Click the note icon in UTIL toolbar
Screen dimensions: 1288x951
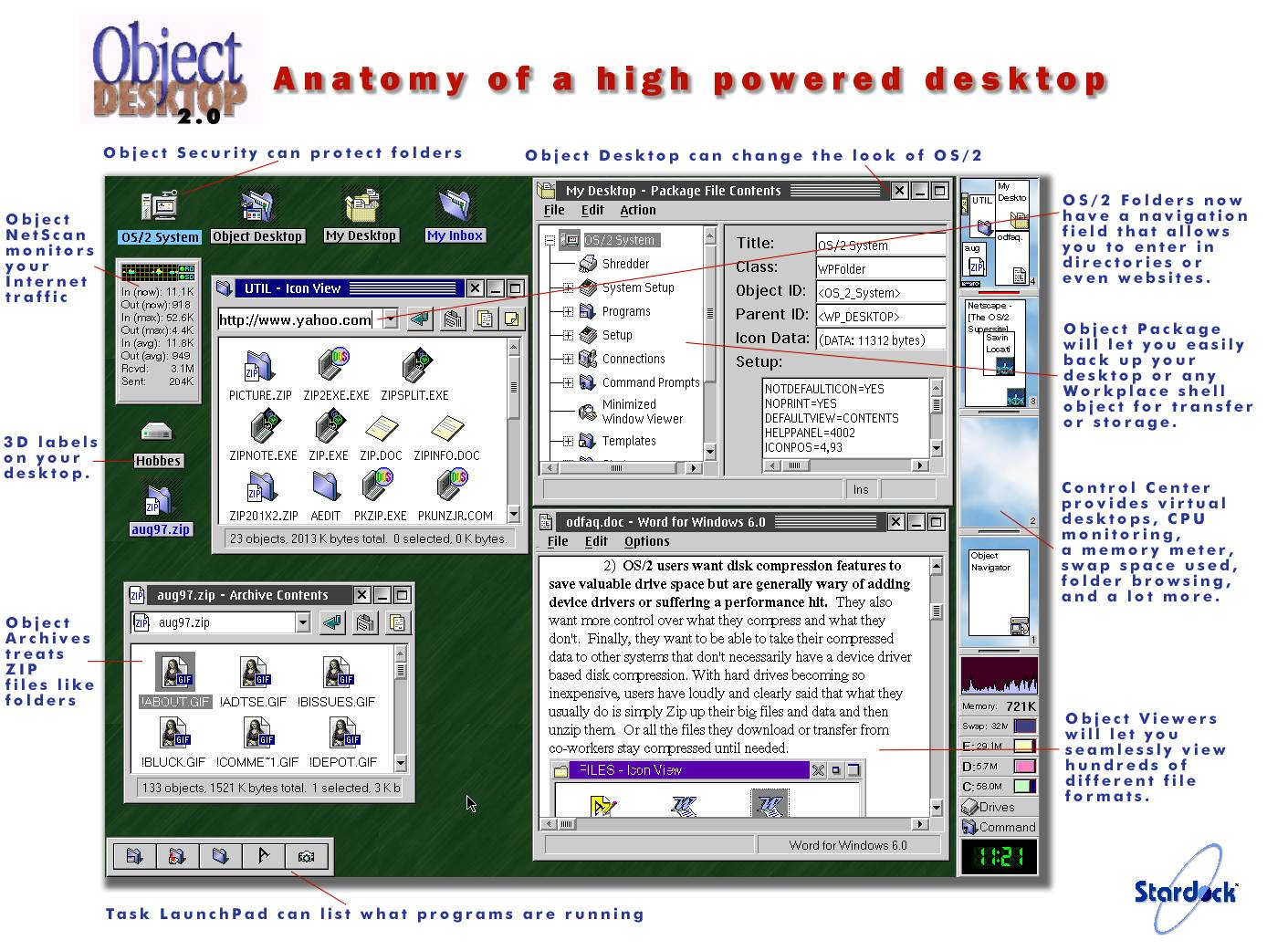click(x=513, y=319)
